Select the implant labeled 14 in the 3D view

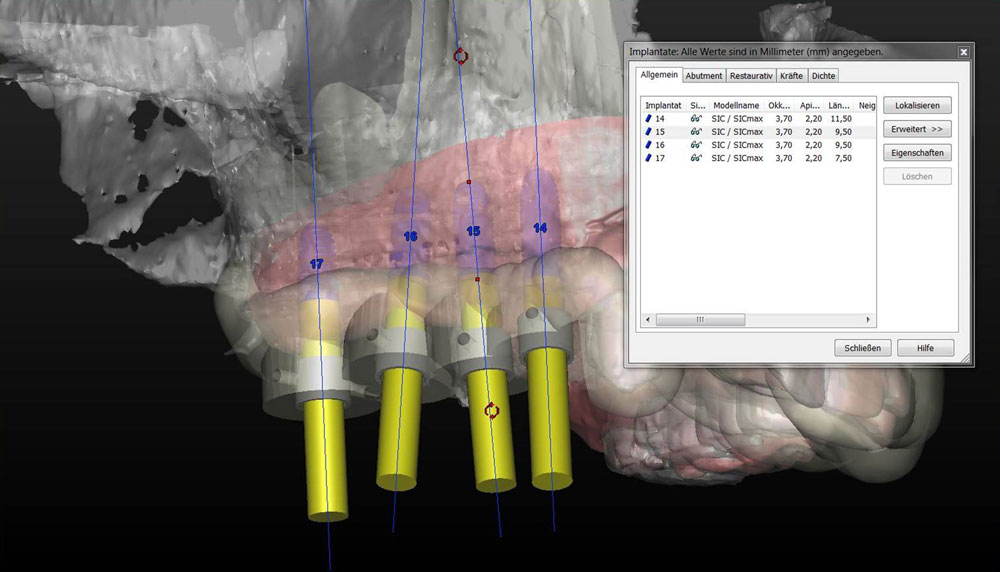540,228
